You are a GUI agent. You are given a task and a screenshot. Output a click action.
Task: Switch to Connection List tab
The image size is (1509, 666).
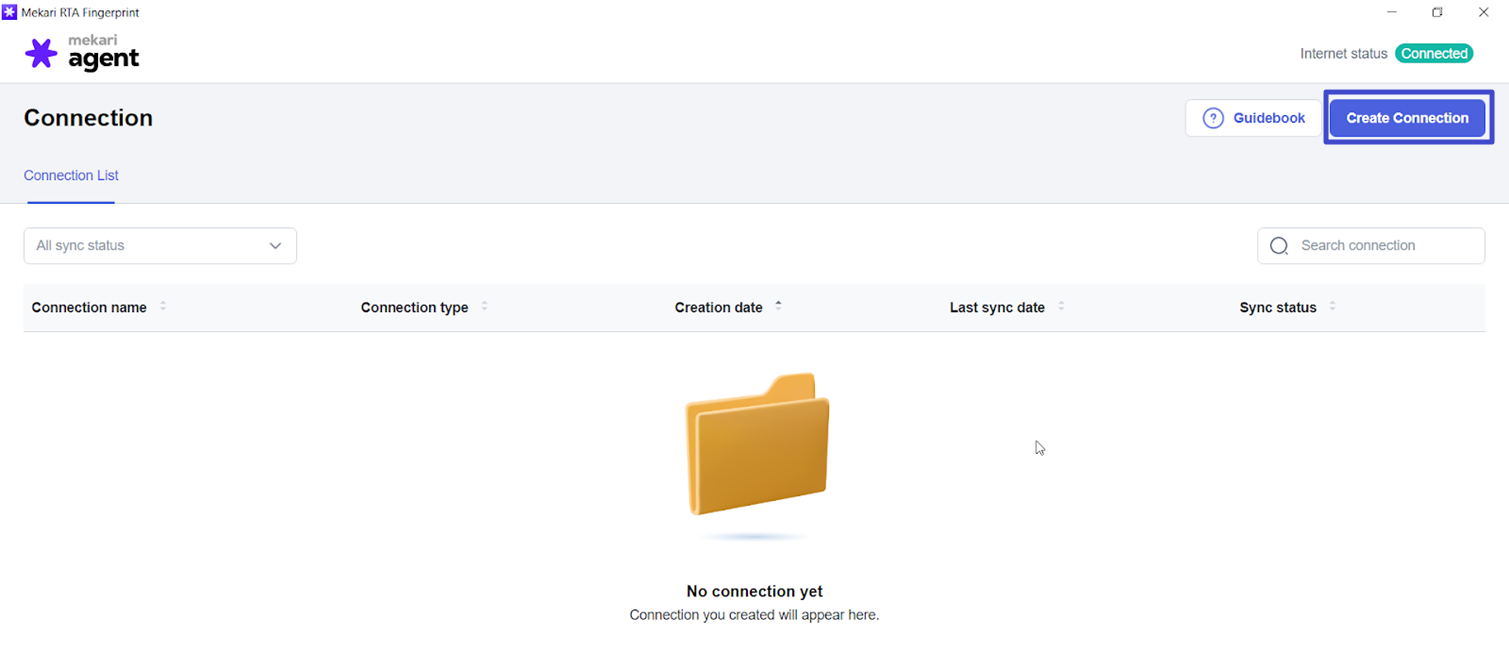pyautogui.click(x=71, y=176)
